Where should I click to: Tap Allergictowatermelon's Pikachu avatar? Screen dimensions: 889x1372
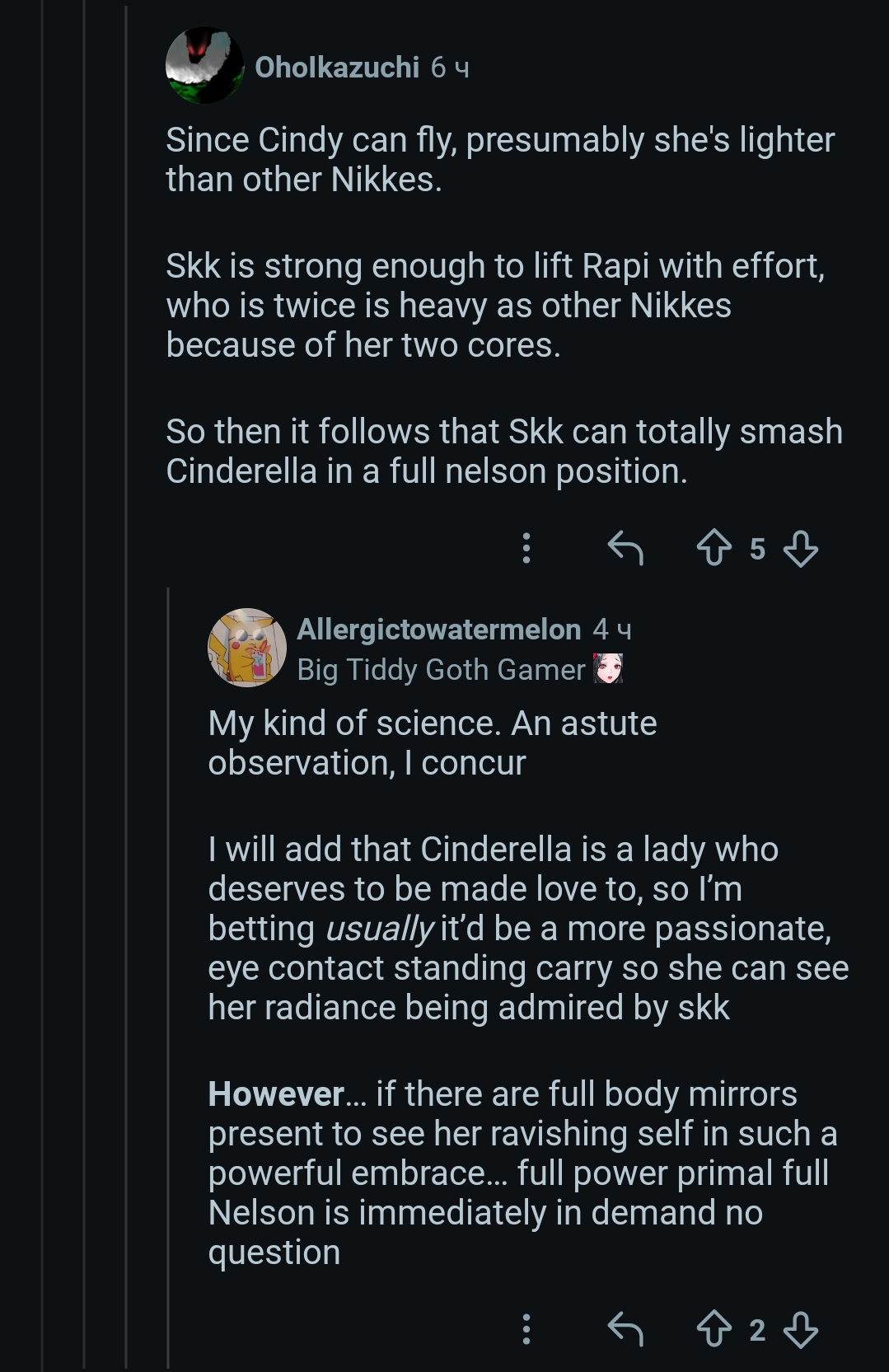246,649
